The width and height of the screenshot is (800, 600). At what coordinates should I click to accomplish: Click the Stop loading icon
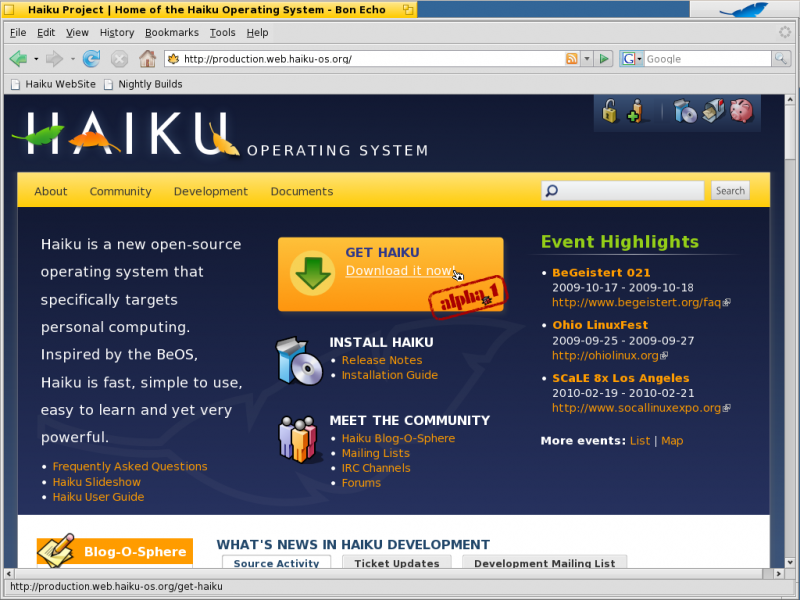point(119,59)
